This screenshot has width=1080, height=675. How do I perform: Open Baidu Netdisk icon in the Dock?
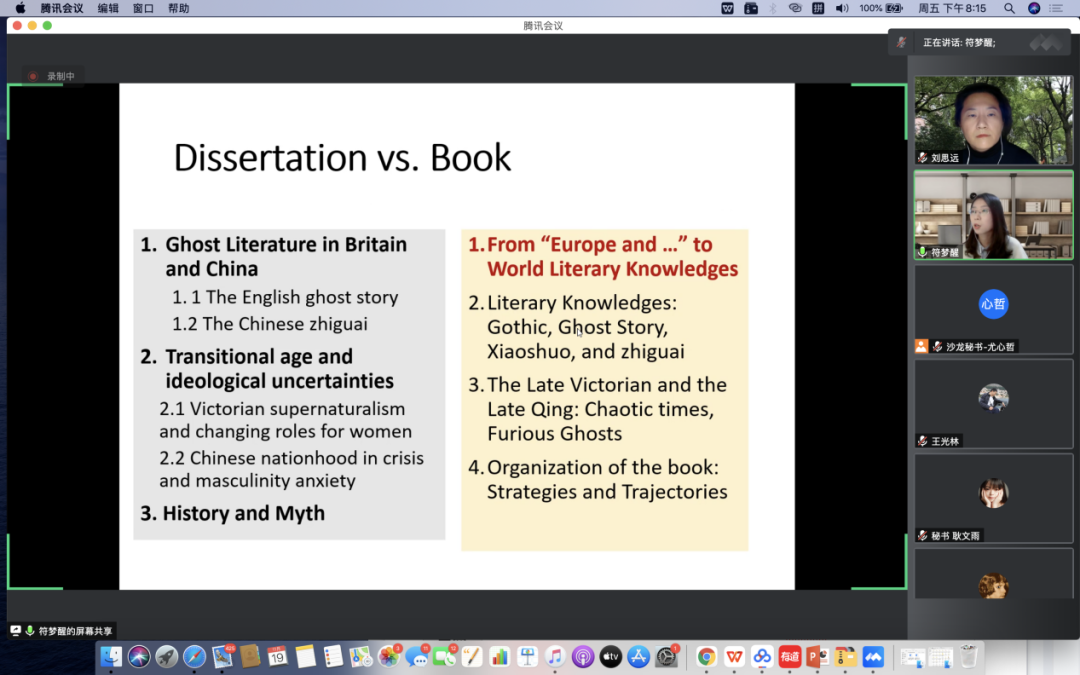tap(762, 657)
